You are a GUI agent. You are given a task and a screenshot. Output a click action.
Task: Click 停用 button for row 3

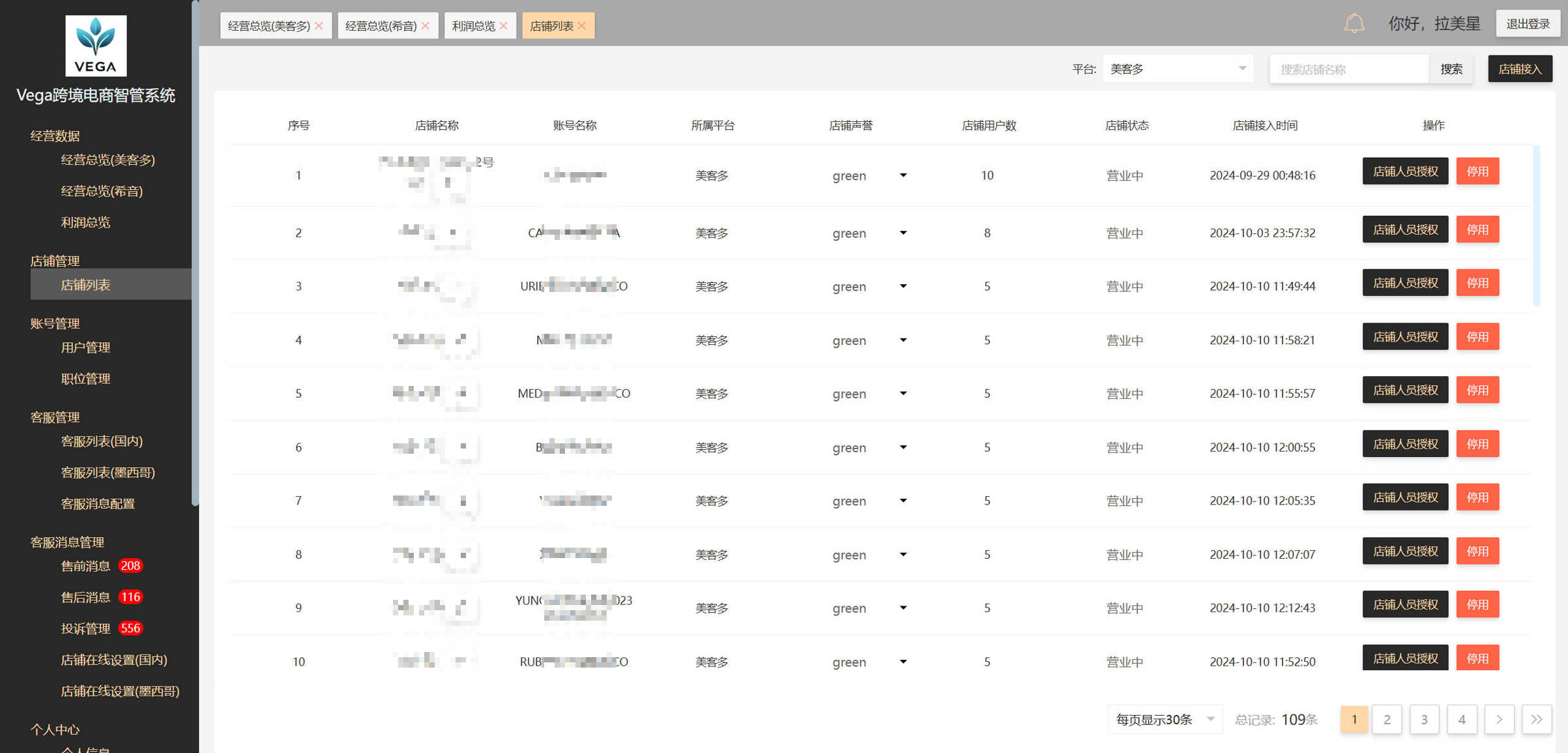(x=1477, y=283)
